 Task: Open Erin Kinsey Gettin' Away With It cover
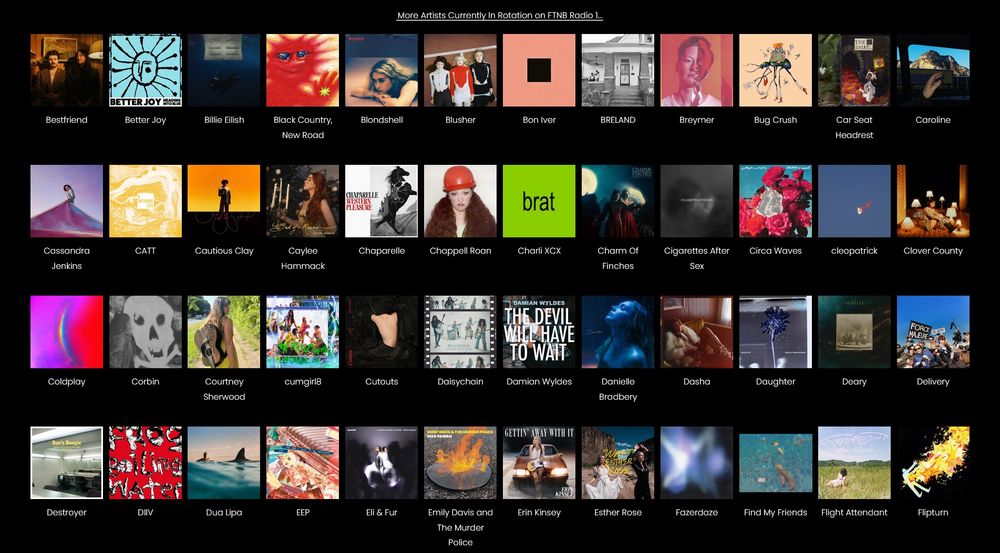pos(539,462)
